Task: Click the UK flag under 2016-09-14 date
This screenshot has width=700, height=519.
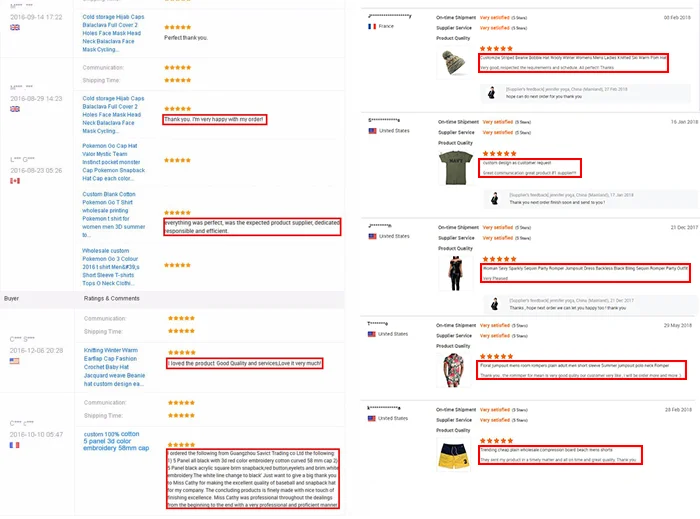Action: 15,28
